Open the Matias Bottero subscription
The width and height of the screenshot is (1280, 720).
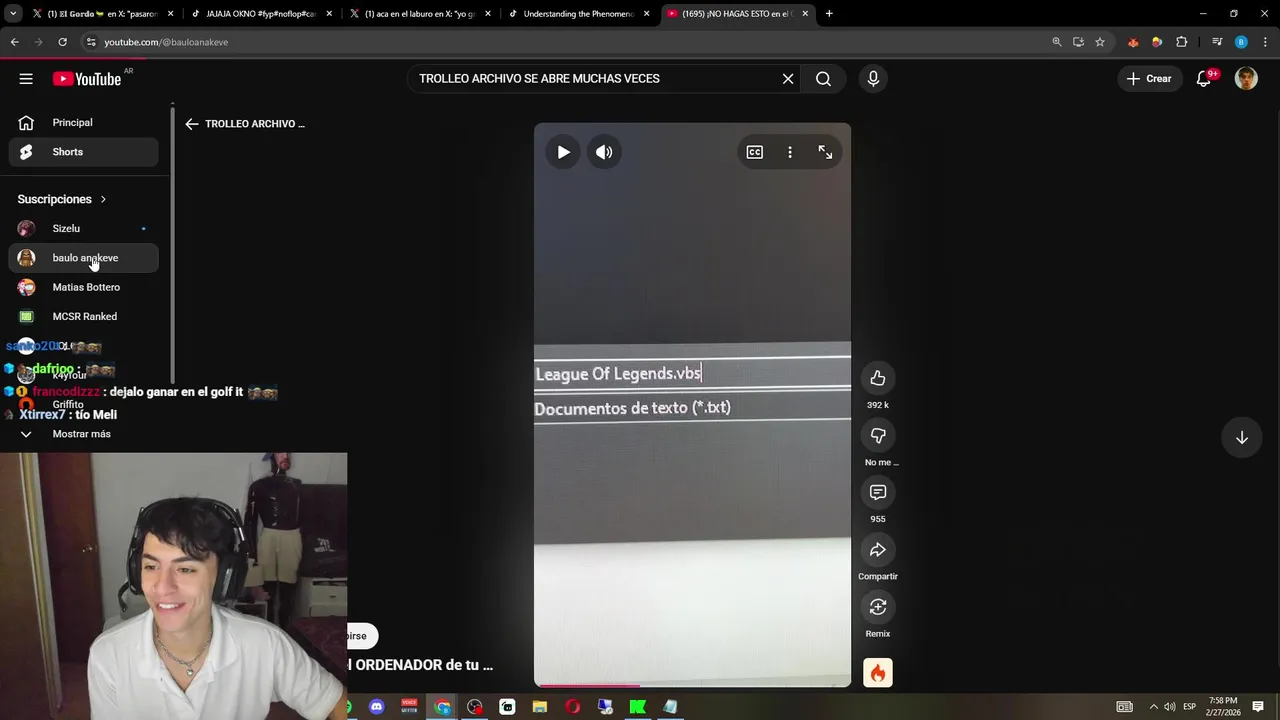coord(84,287)
